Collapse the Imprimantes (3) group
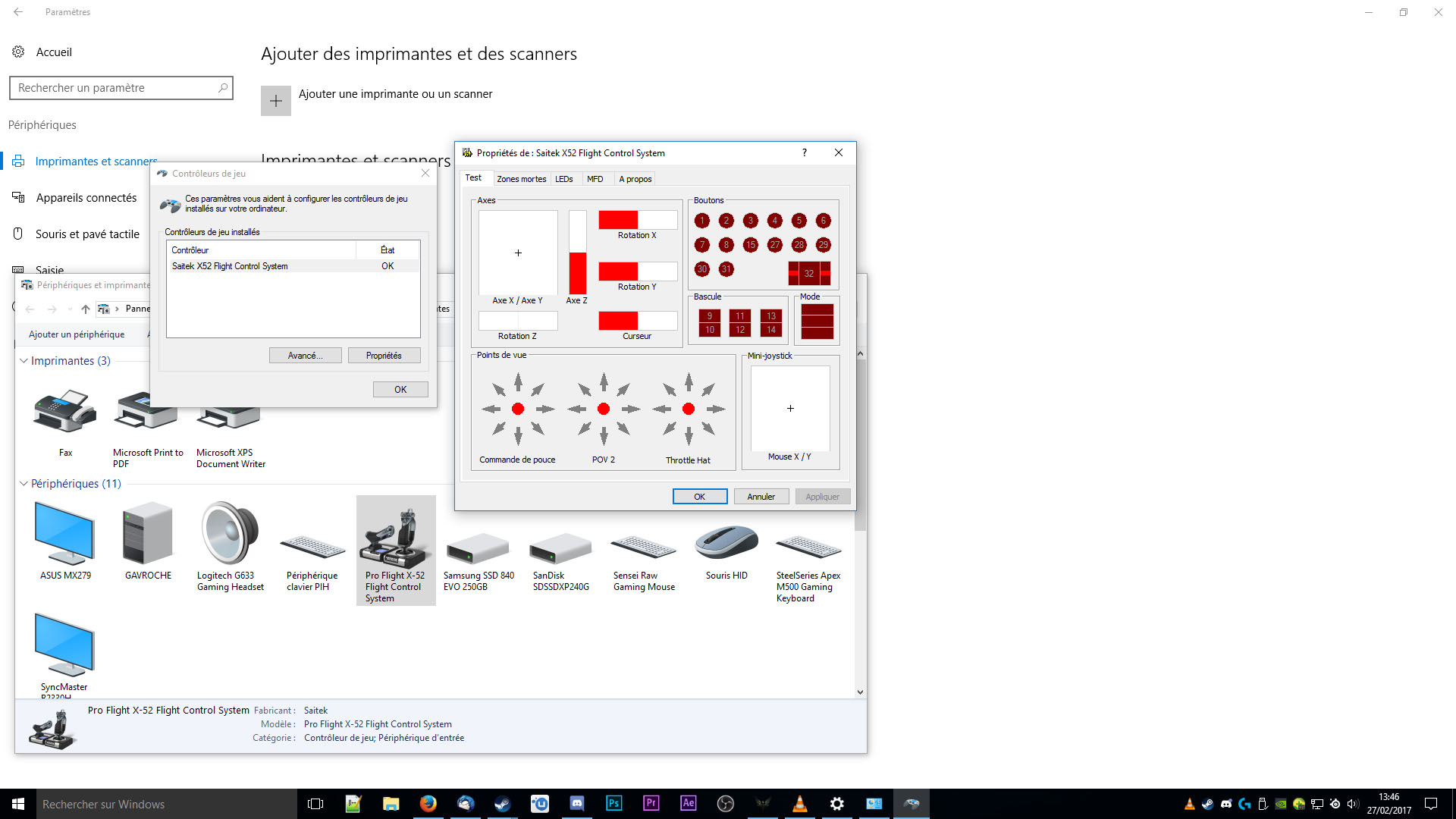1456x819 pixels. 24,361
